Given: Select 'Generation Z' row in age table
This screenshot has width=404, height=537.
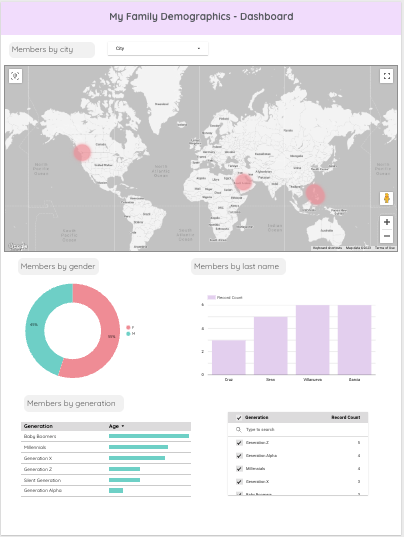Looking at the screenshot, I should click(106, 469).
